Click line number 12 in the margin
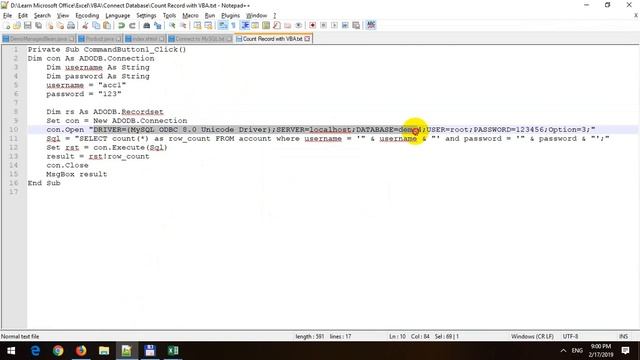640x360 pixels. [13, 147]
